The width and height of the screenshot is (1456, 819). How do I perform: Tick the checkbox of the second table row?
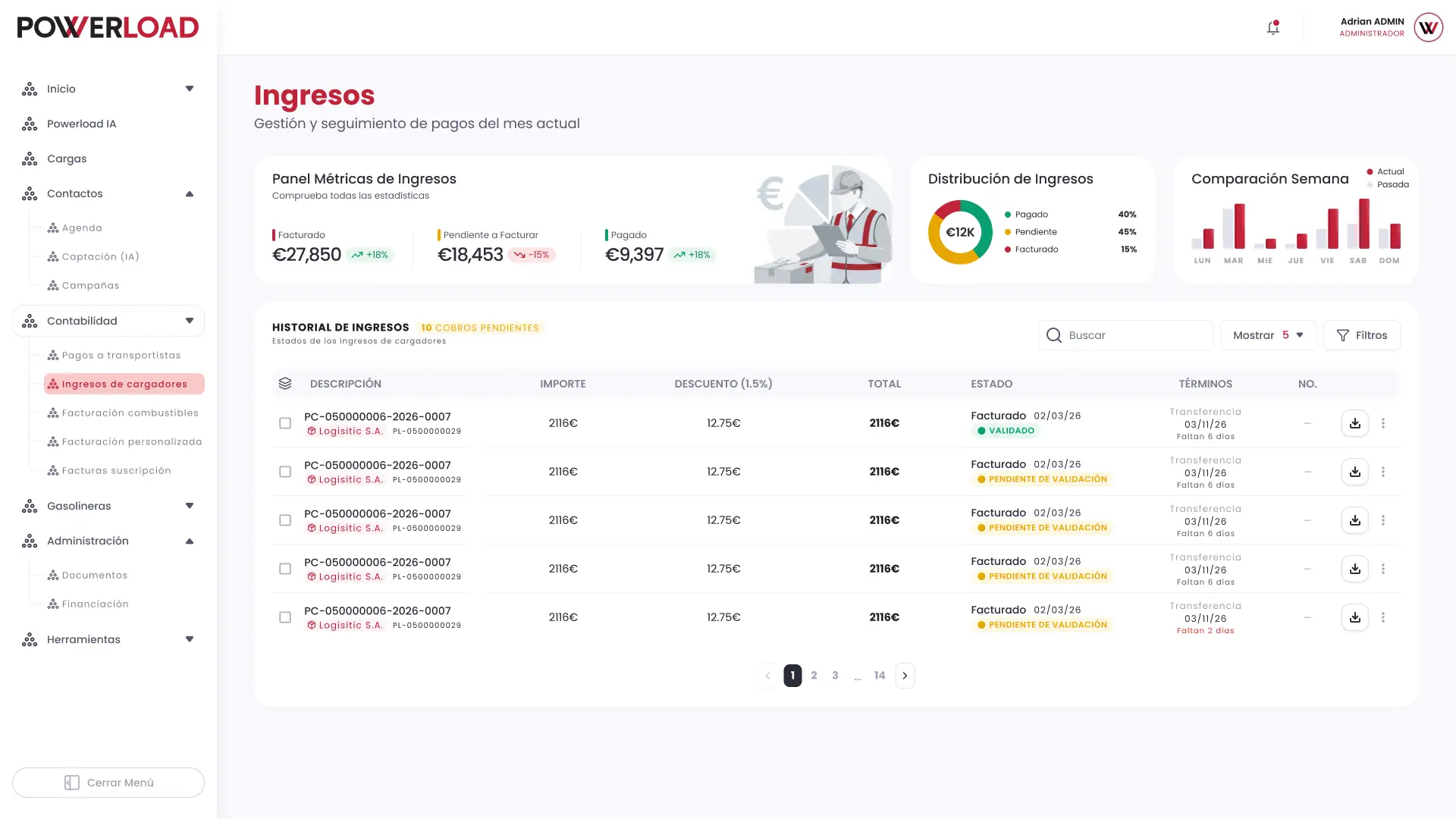tap(285, 472)
